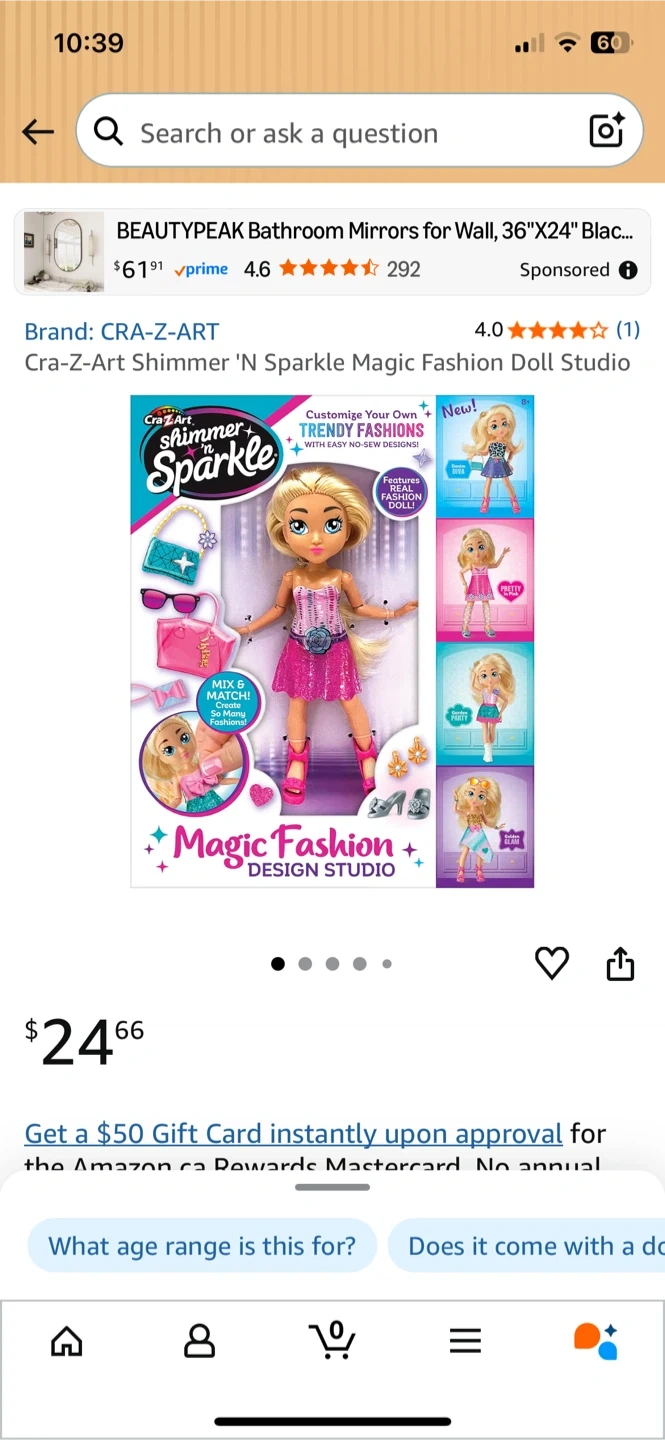This screenshot has width=665, height=1440.
Task: Open Brand: CRA-Z-ART store link
Action: coord(121,331)
